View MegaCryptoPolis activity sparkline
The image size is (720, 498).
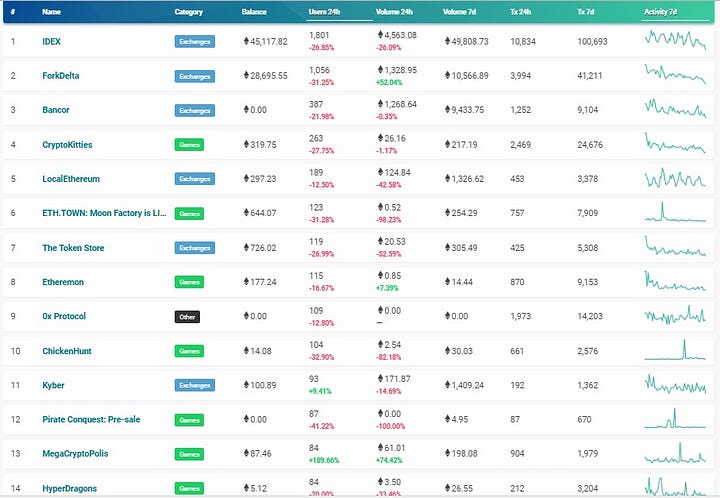coord(675,453)
